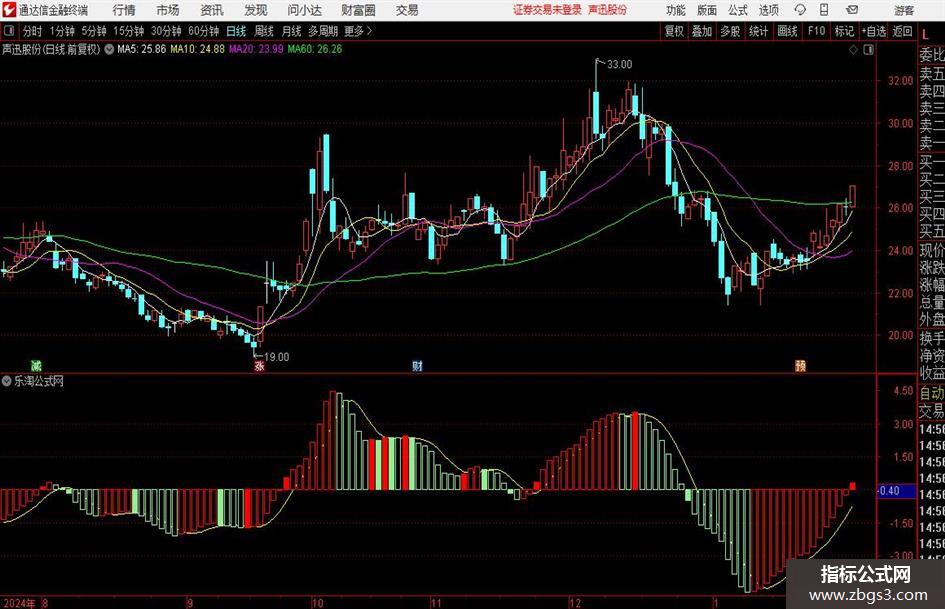Open the 功能 menu

click(676, 10)
